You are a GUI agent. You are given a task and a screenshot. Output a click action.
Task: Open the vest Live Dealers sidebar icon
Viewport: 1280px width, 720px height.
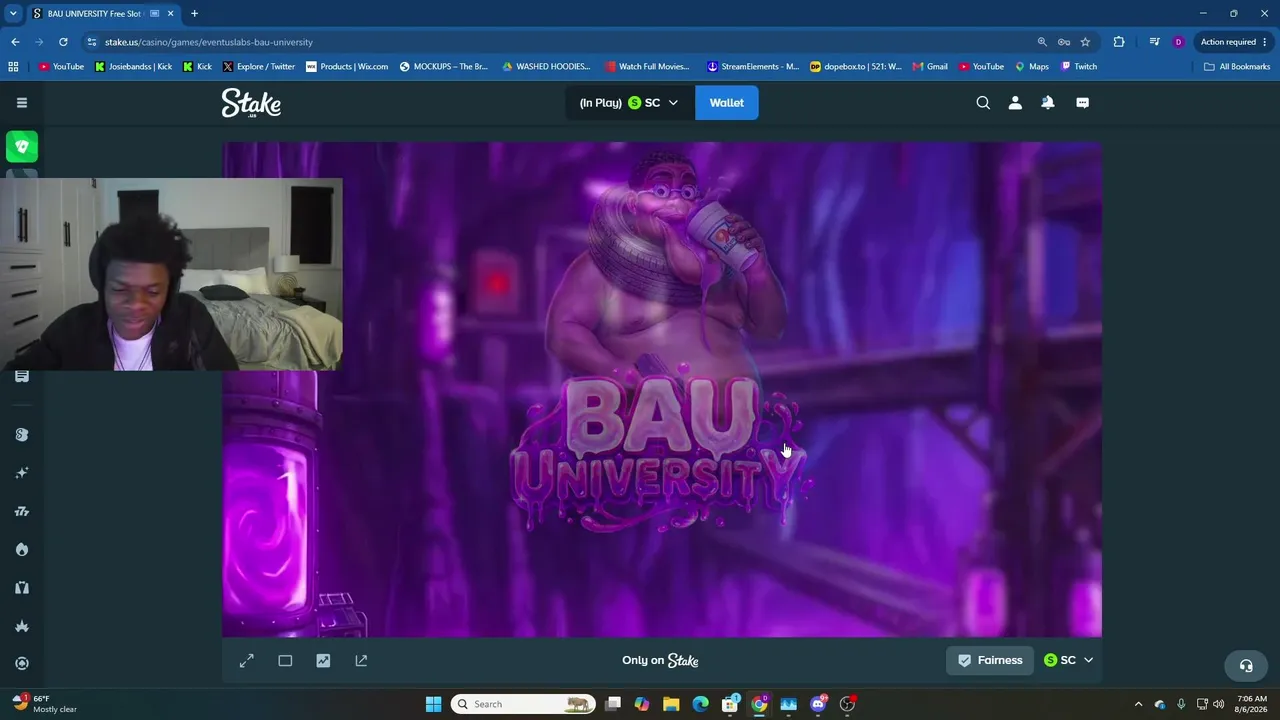pyautogui.click(x=22, y=588)
